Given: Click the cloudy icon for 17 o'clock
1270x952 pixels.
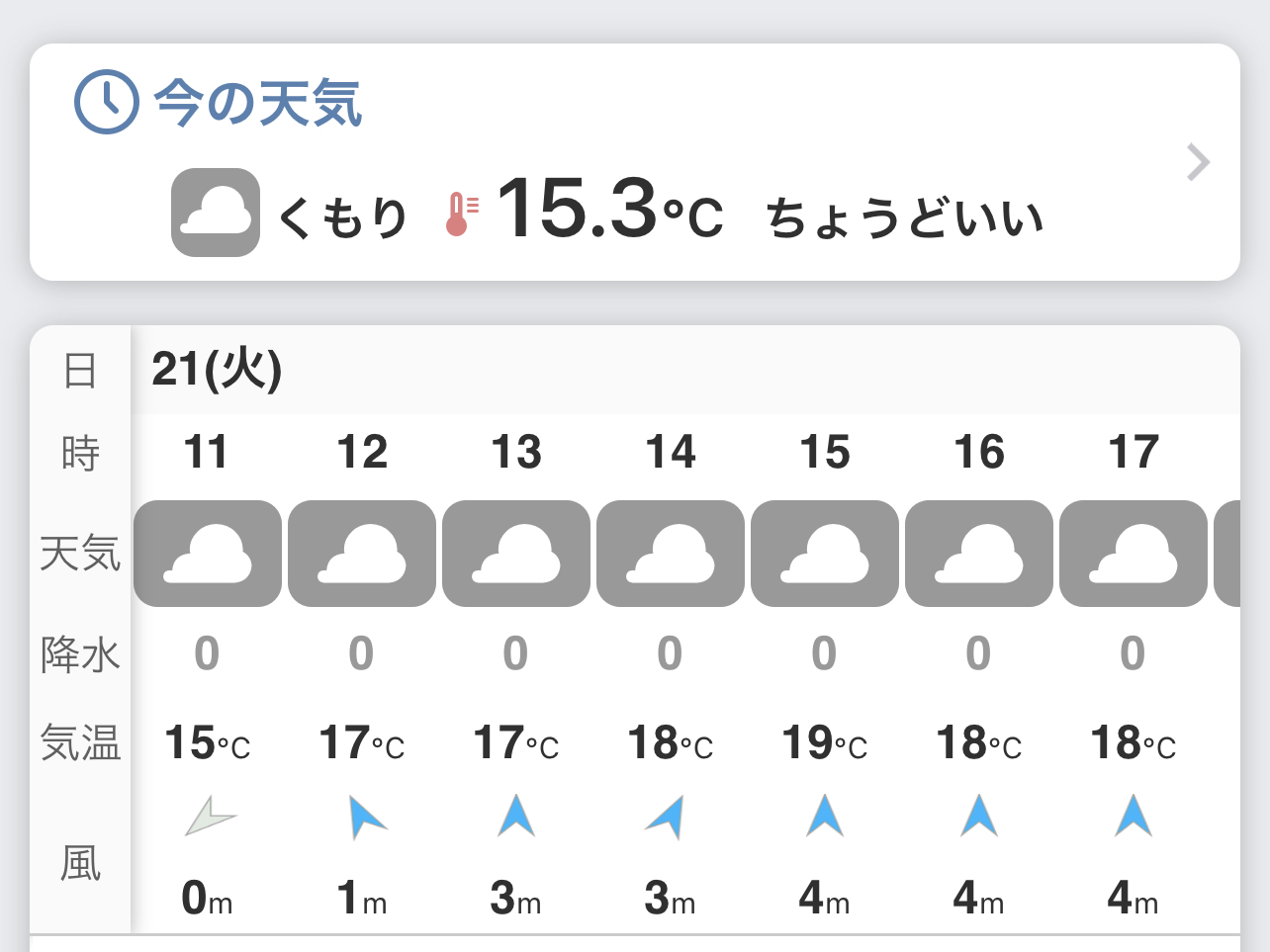Looking at the screenshot, I should coord(1134,554).
